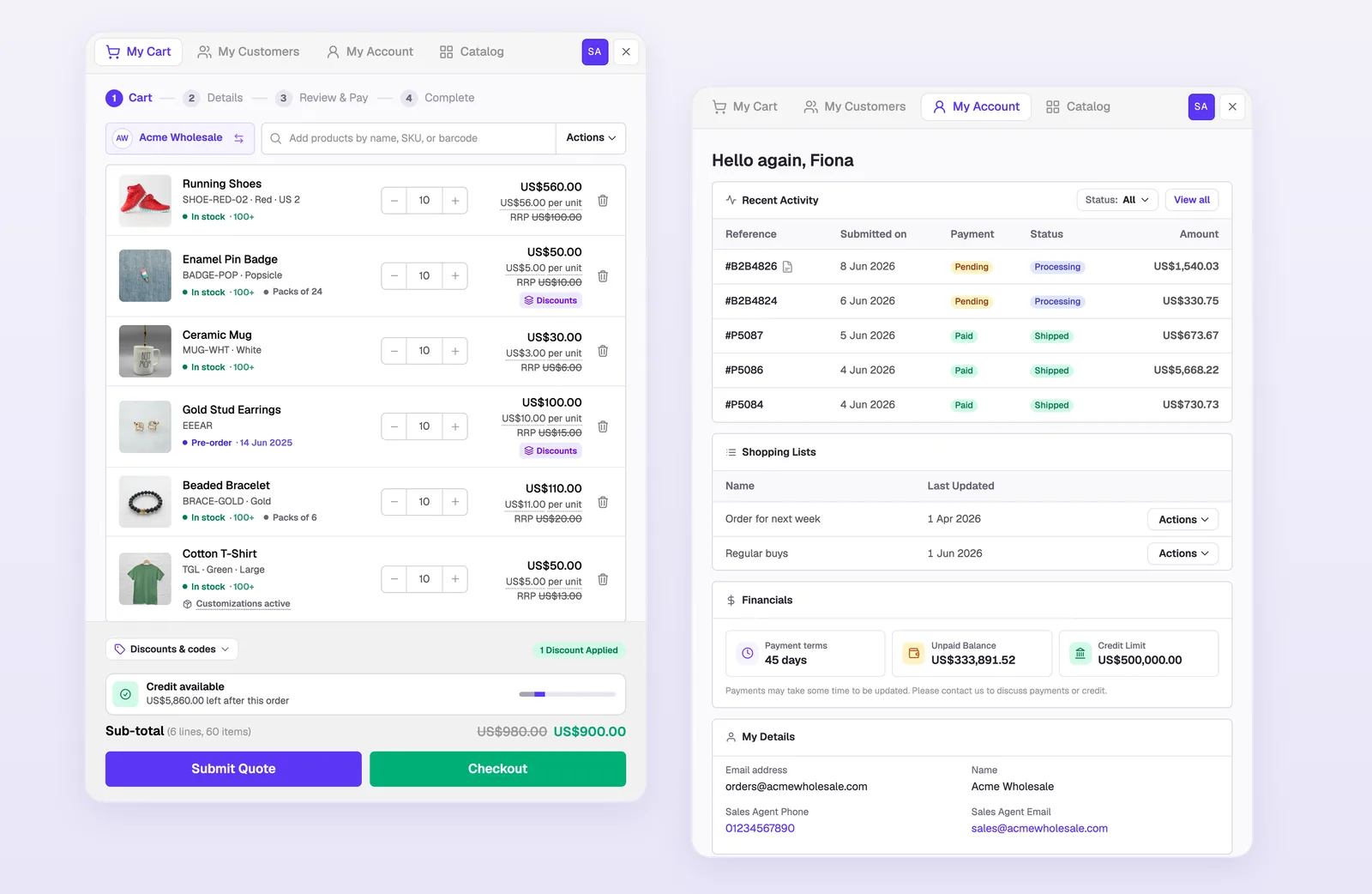Click the credit available check icon
The height and width of the screenshot is (894, 1372).
(x=126, y=694)
